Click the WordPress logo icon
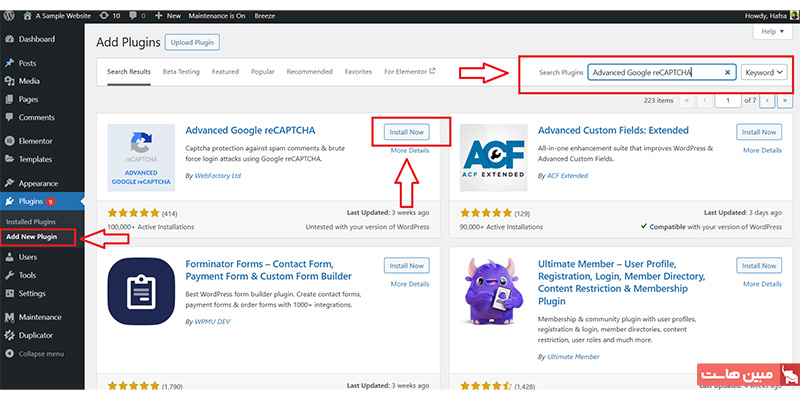Viewport: 800px width, 400px height. click(9, 16)
